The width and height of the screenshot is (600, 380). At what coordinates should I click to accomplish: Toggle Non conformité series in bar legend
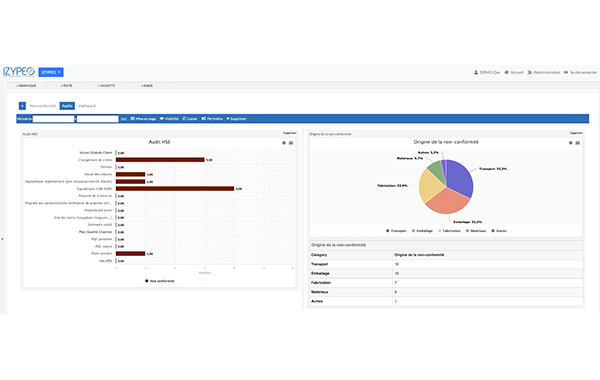click(x=159, y=281)
